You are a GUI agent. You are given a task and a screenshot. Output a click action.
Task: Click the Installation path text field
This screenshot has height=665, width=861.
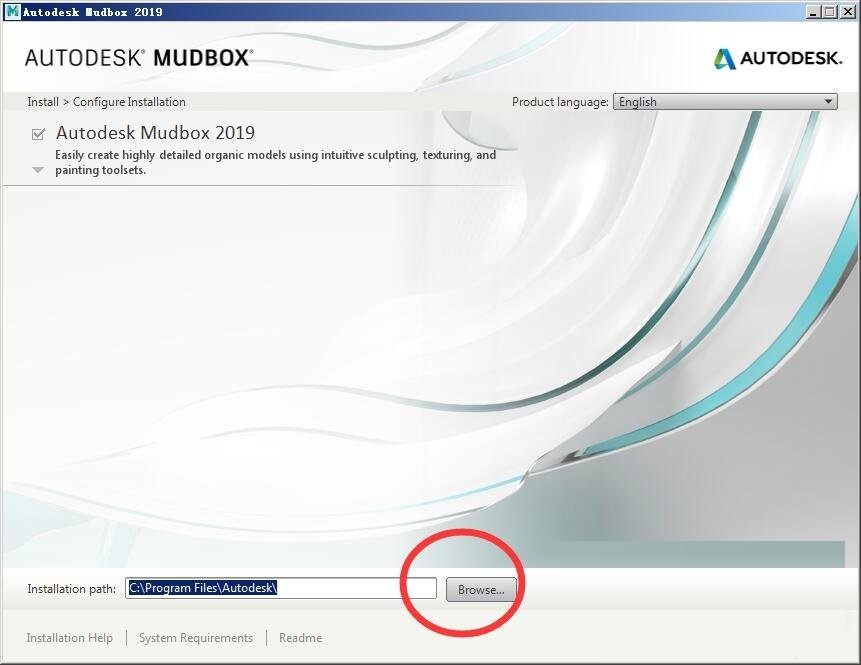[281, 588]
